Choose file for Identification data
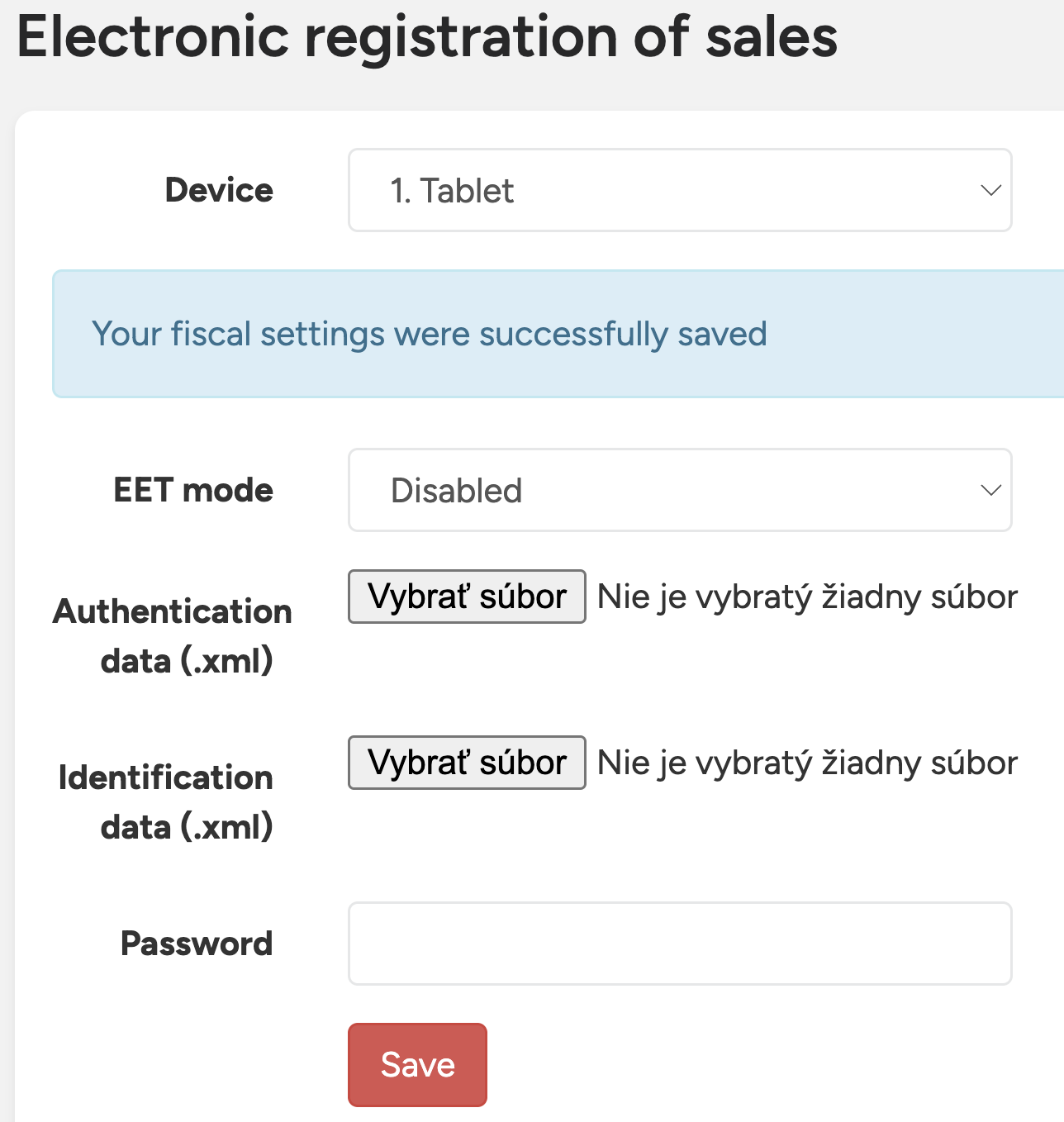 [467, 763]
